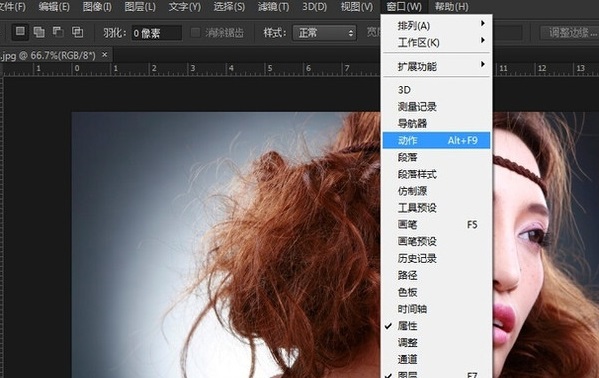Image resolution: width=599 pixels, height=378 pixels.
Task: Select the Add to Selection icon
Action: 39,32
